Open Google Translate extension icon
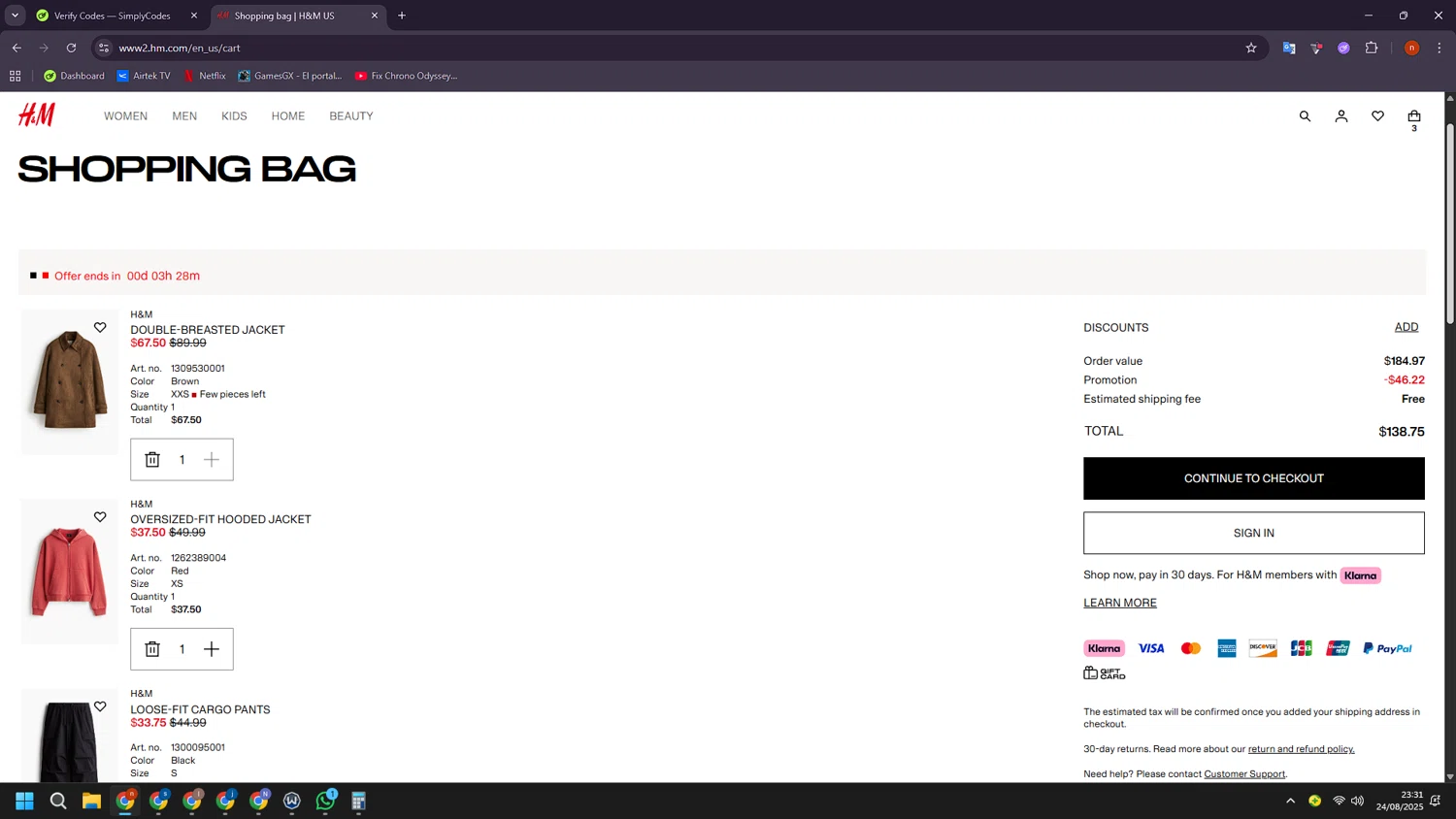 point(1289,48)
